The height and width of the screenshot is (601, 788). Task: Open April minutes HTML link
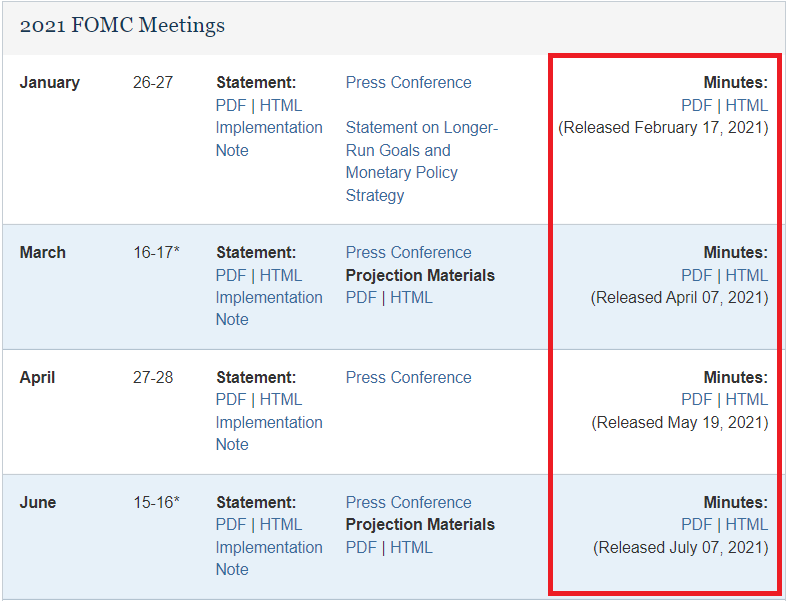(x=747, y=400)
